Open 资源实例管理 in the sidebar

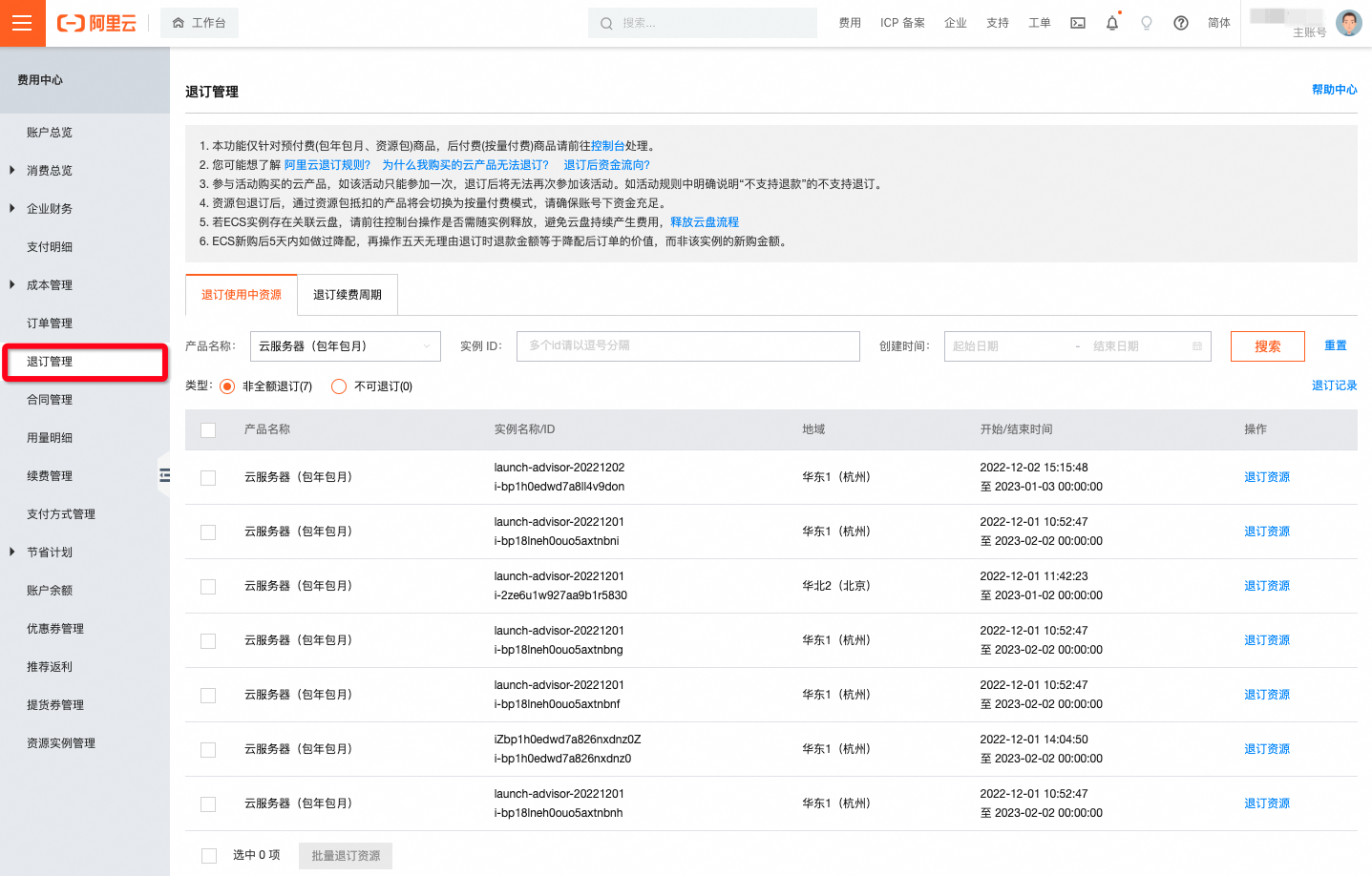pyautogui.click(x=61, y=743)
